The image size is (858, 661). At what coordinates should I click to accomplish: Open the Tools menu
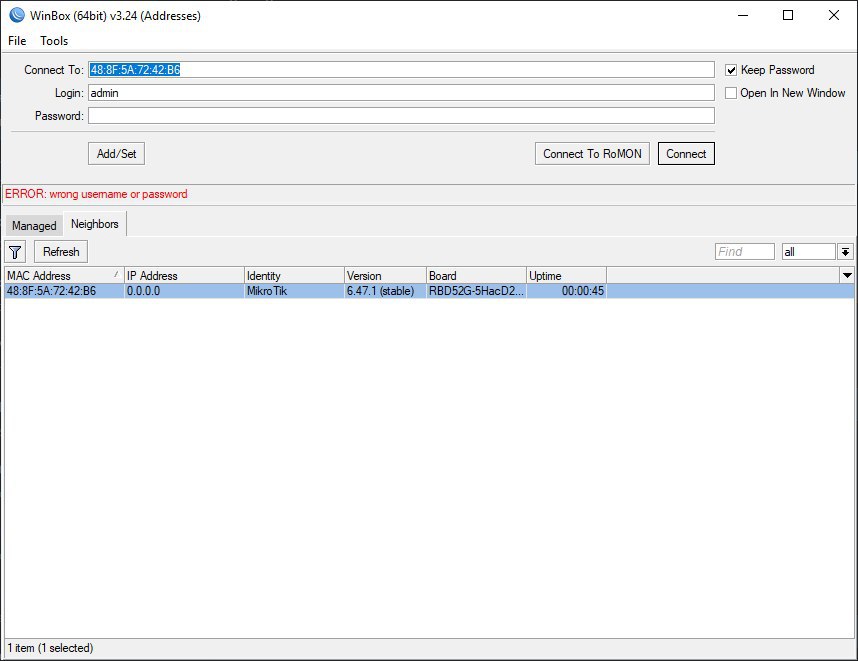54,41
